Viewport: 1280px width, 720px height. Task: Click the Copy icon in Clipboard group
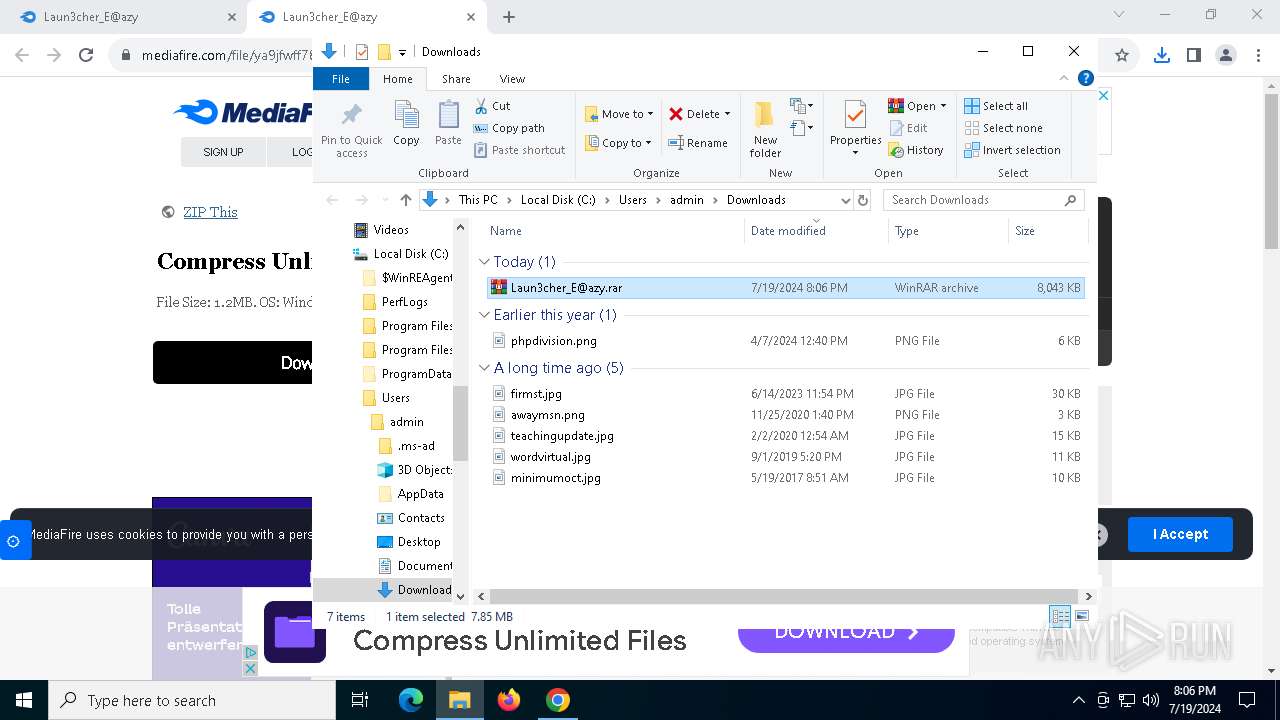406,124
